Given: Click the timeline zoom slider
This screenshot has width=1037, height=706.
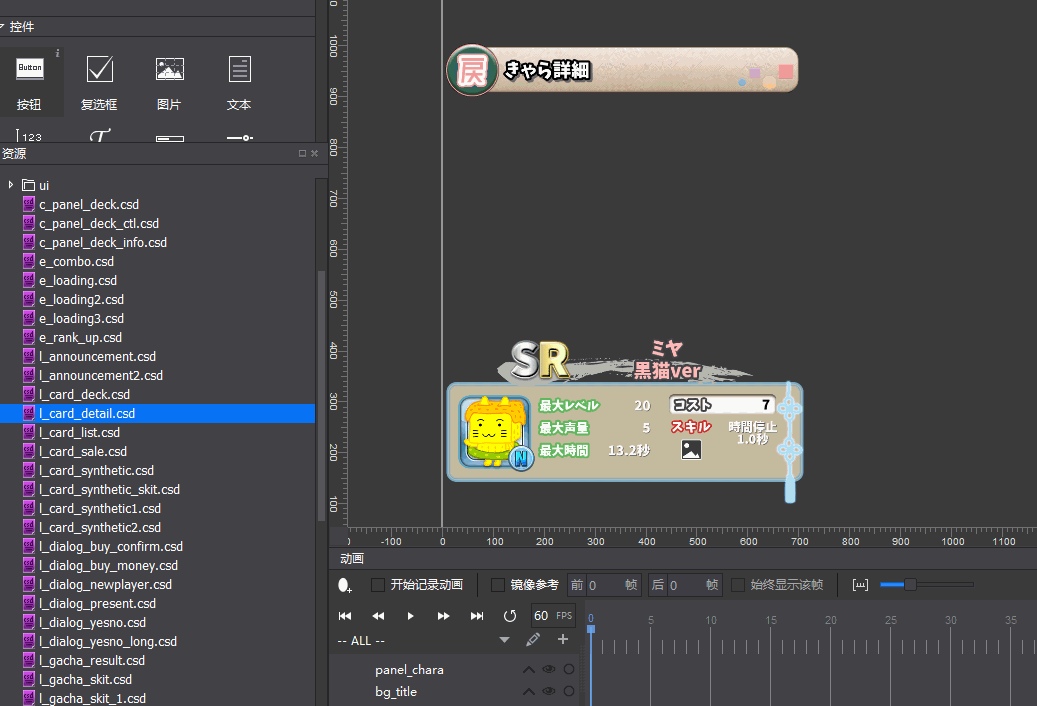Looking at the screenshot, I should [910, 585].
